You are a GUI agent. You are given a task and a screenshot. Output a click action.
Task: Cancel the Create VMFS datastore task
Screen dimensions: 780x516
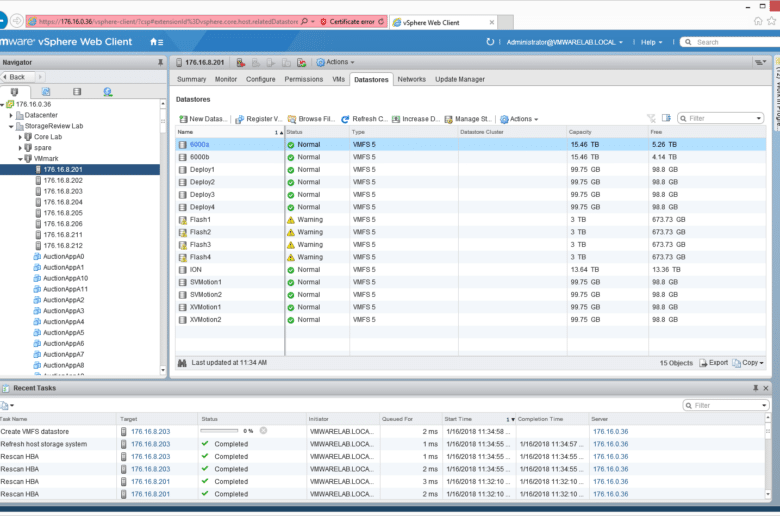[263, 430]
